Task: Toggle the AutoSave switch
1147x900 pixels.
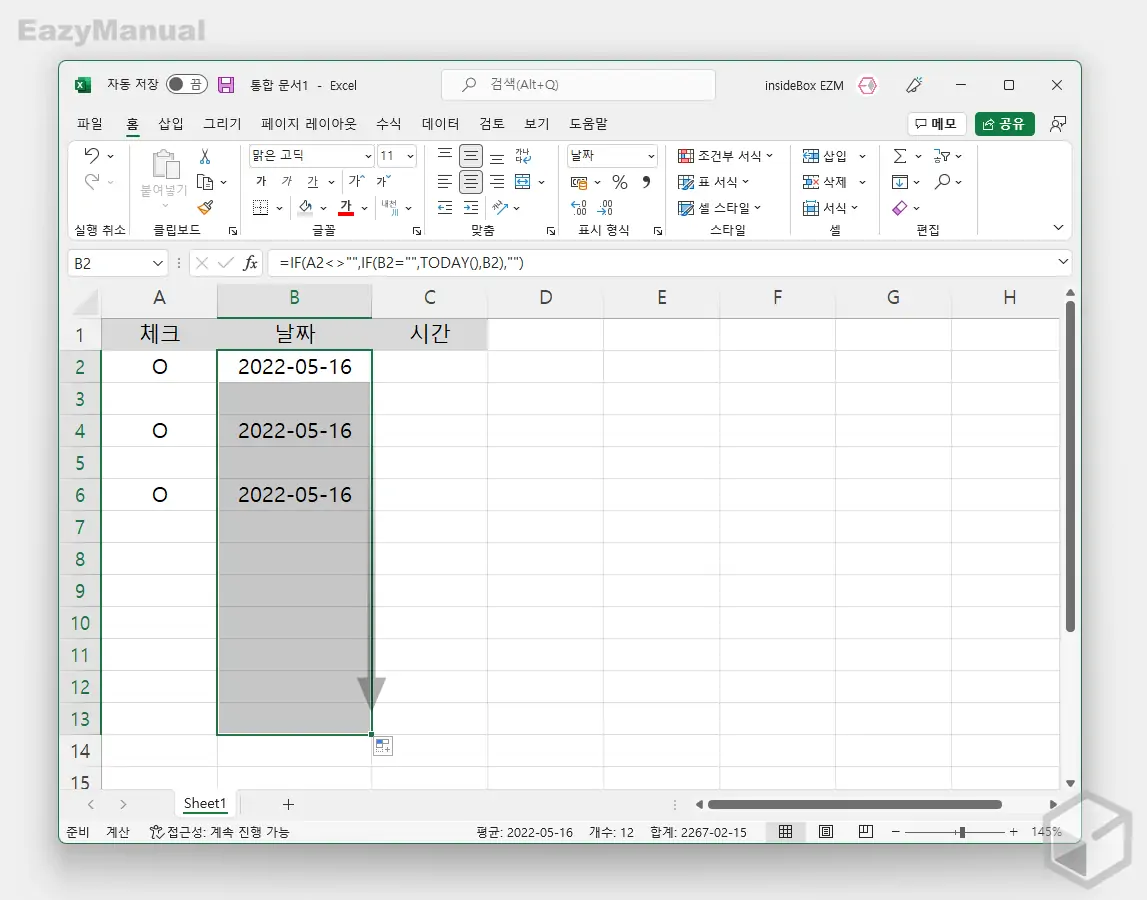Action: pos(187,85)
